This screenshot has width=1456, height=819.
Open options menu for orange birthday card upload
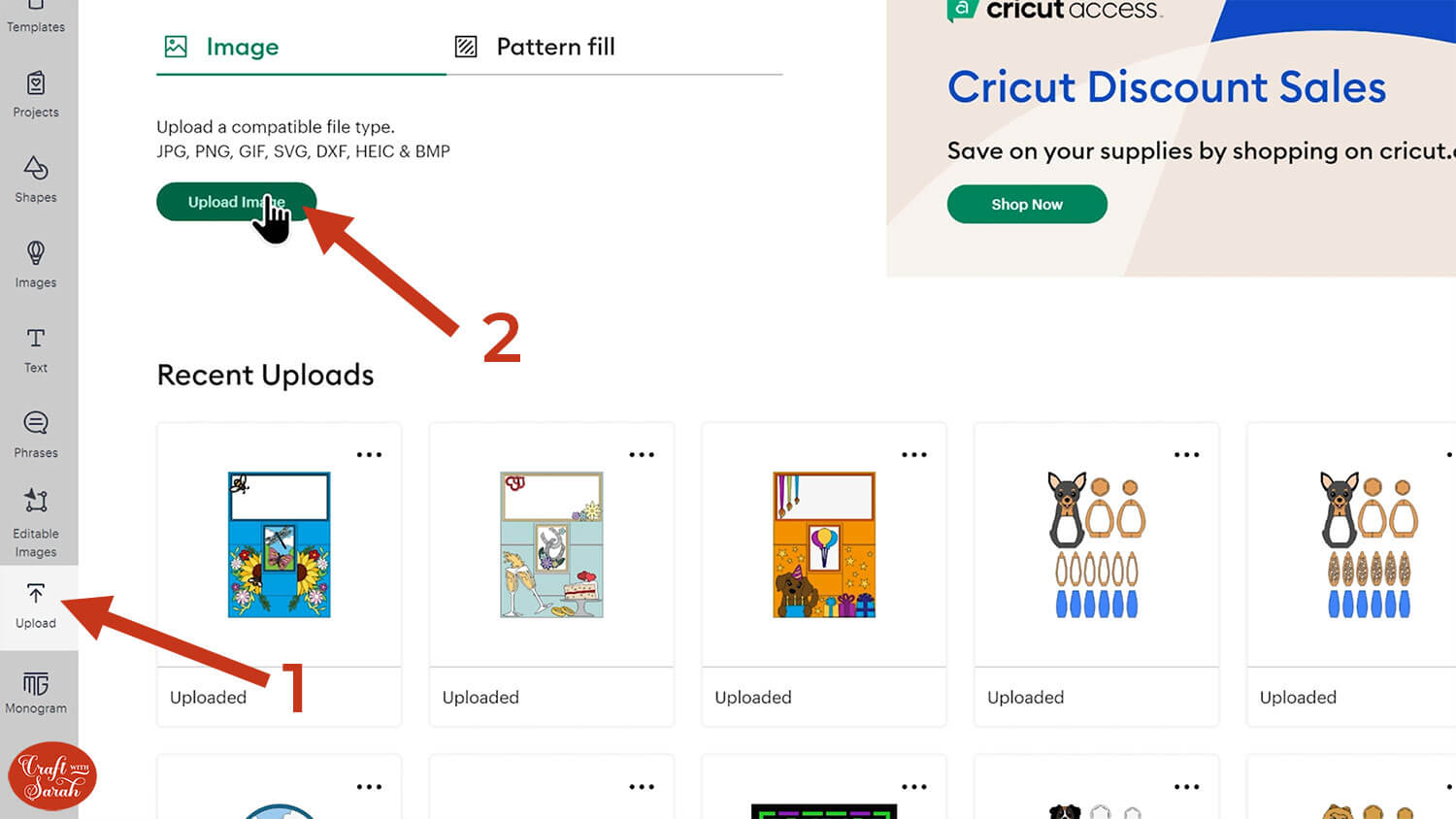(x=914, y=454)
